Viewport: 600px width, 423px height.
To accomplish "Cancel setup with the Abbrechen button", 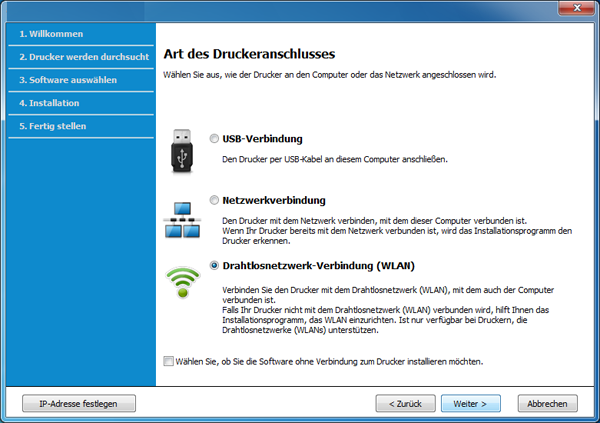I will [x=548, y=403].
